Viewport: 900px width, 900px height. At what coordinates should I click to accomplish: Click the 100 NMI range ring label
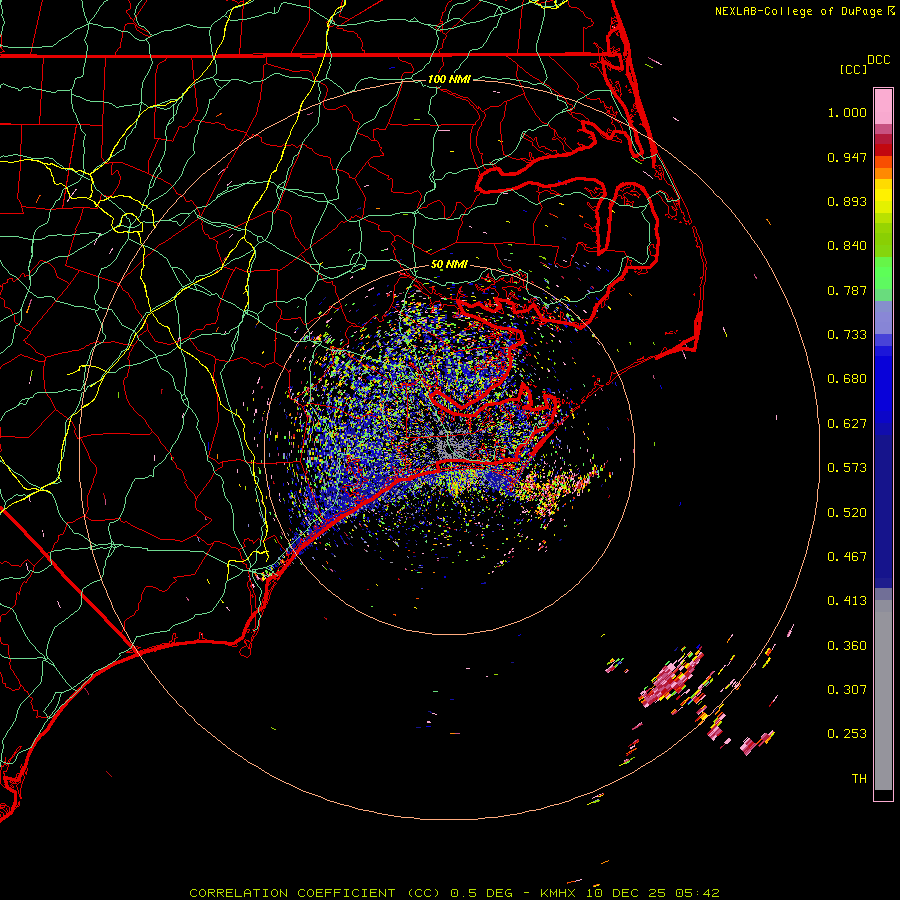pyautogui.click(x=449, y=79)
